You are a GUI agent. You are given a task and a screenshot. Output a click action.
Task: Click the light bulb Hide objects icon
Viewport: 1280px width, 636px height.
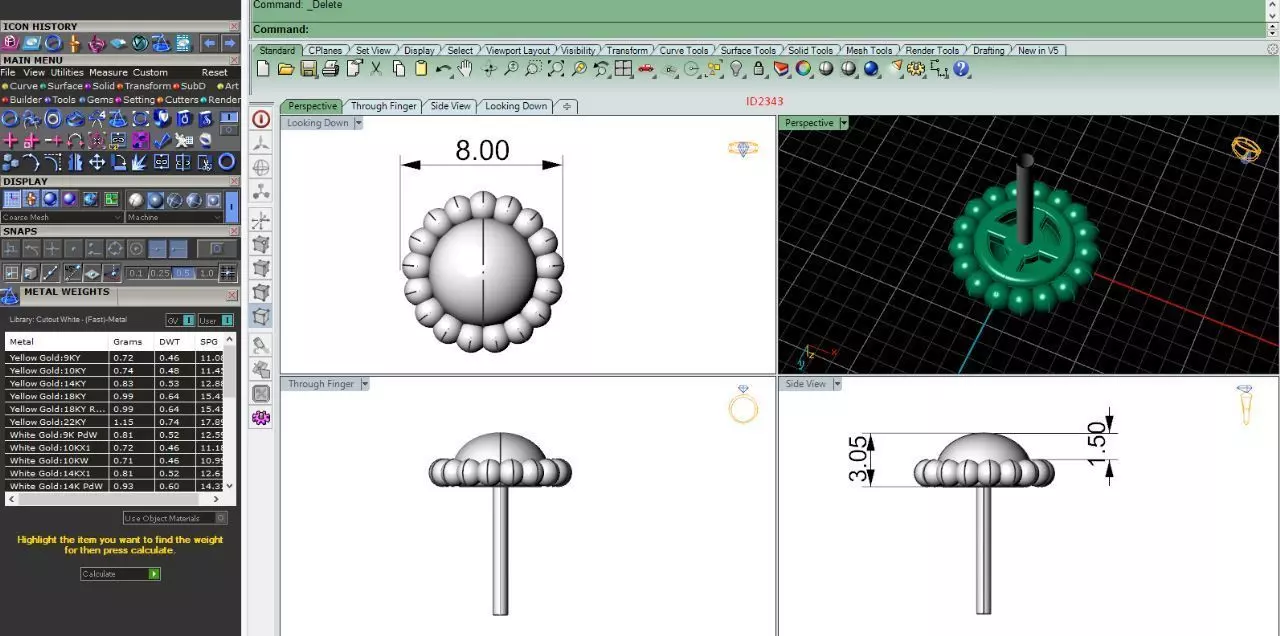pos(737,69)
